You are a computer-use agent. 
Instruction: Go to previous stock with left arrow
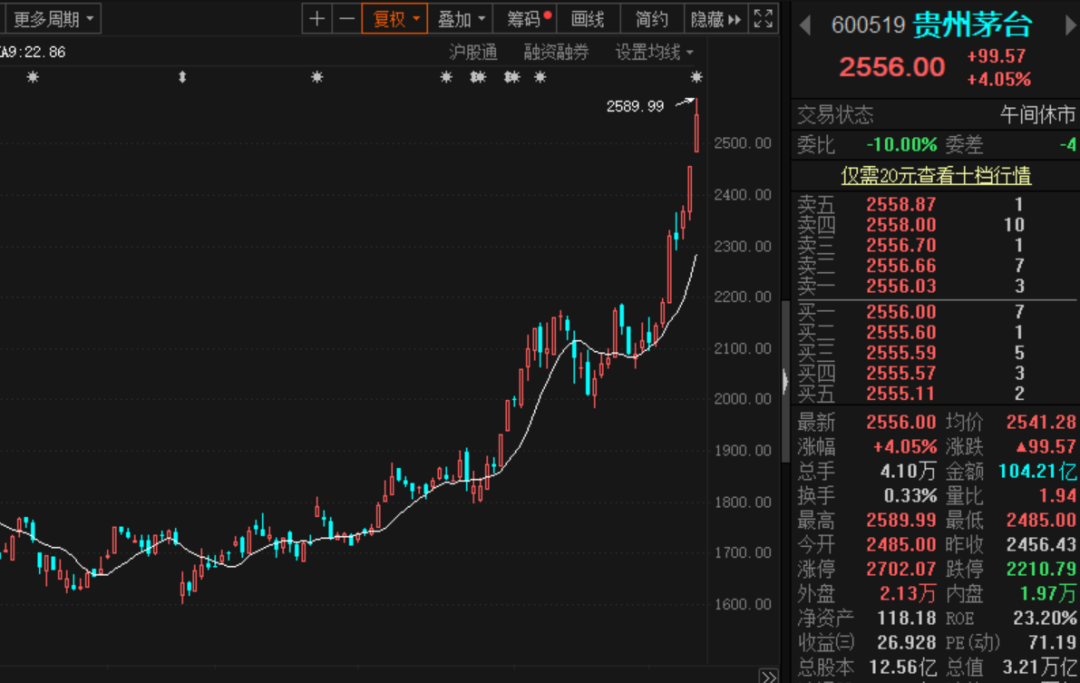[805, 25]
